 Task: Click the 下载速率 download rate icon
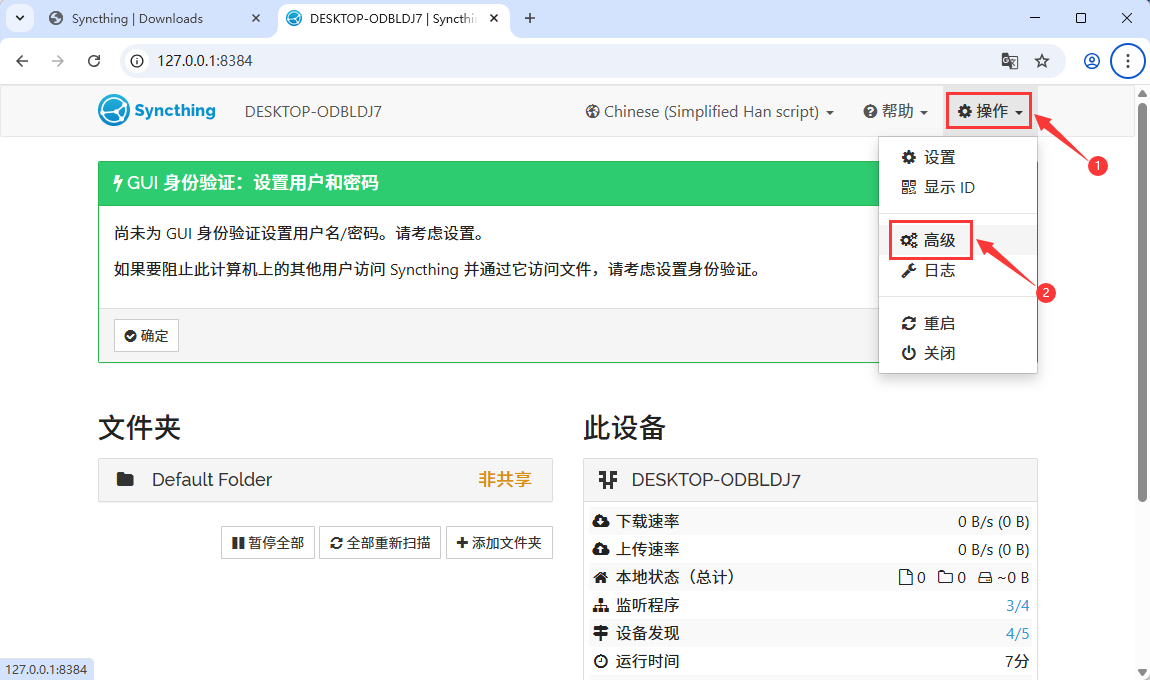[x=601, y=521]
